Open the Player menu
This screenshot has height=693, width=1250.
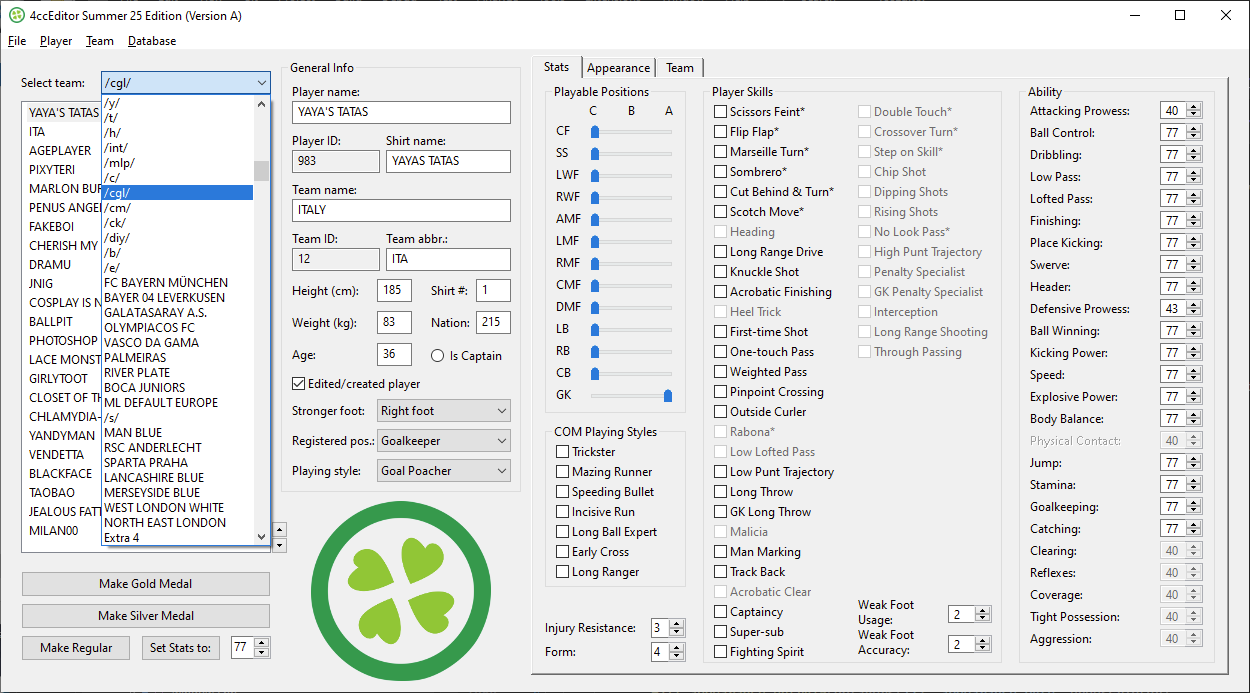click(56, 41)
